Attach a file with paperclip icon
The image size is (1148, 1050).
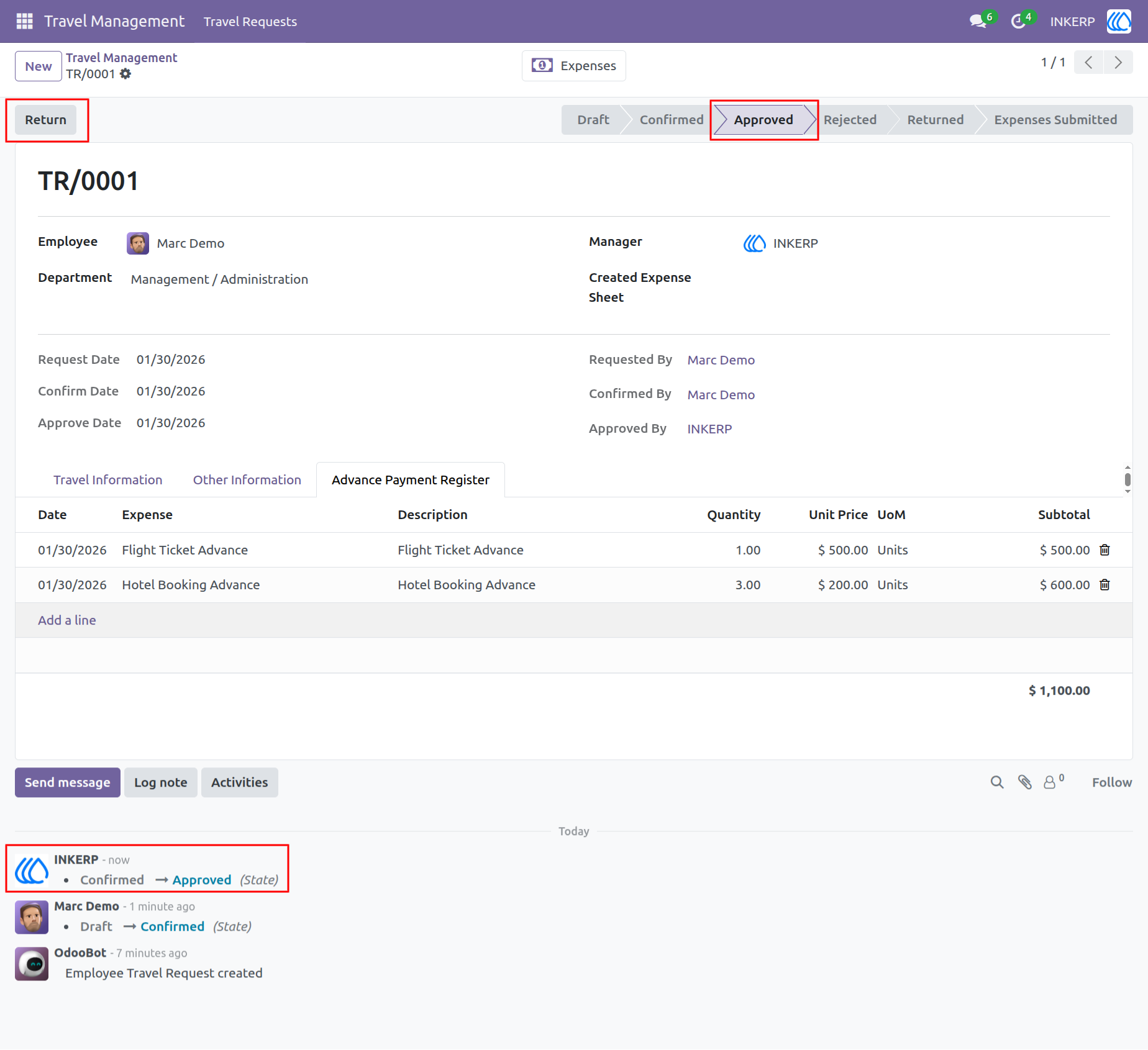pyautogui.click(x=1025, y=782)
